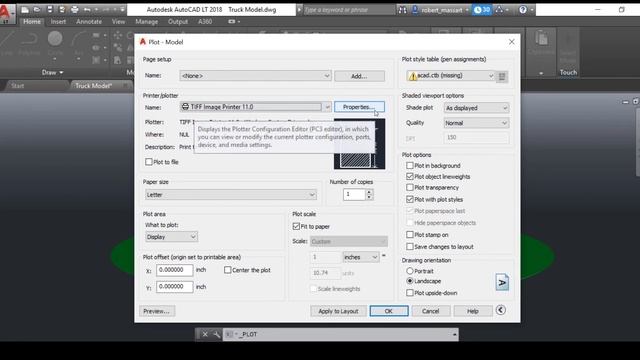The height and width of the screenshot is (360, 640).
Task: Click the ribbon minimize toggle icon
Action: click(x=232, y=22)
